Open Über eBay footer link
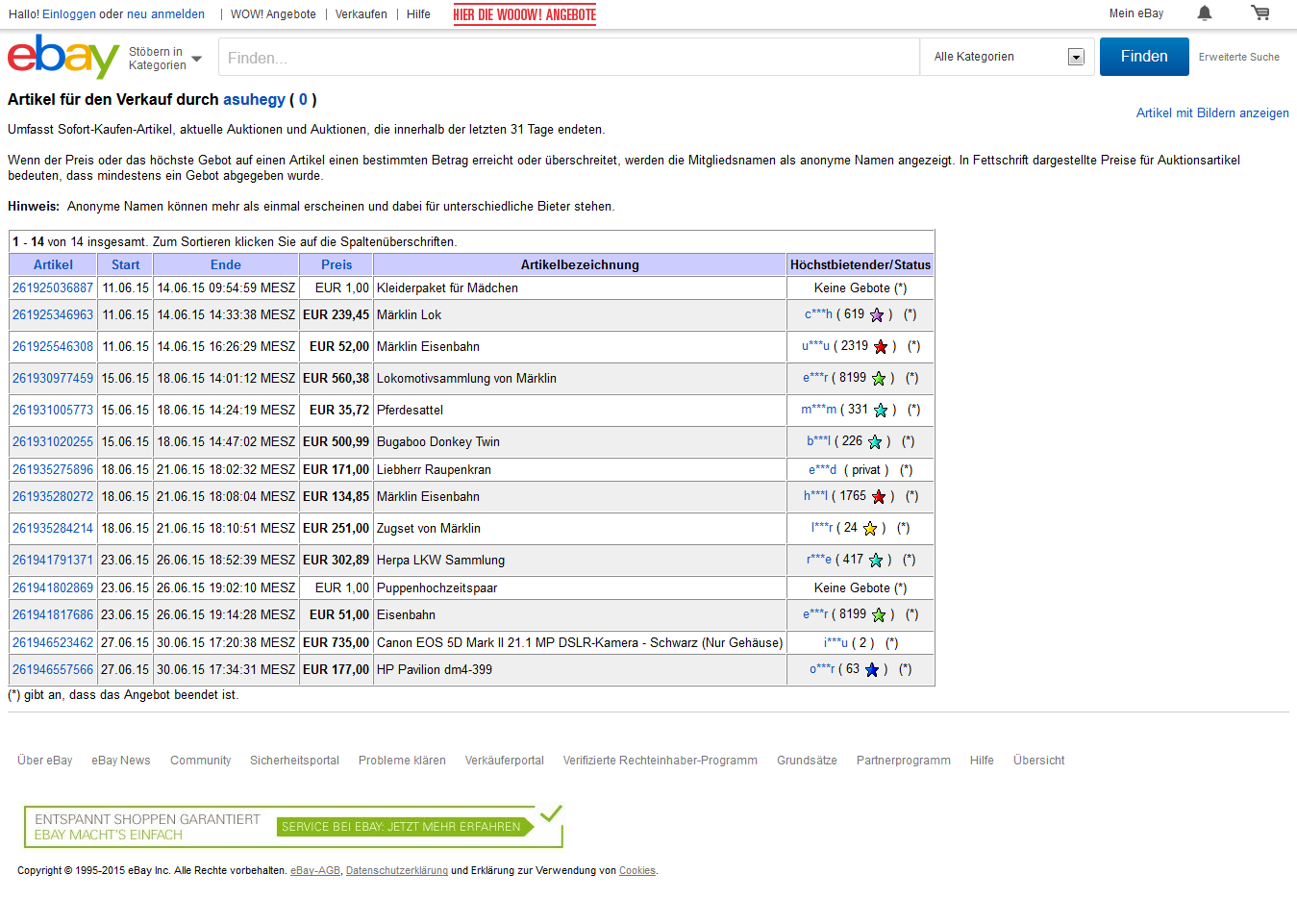Screen dimensions: 1297x924 coord(45,761)
